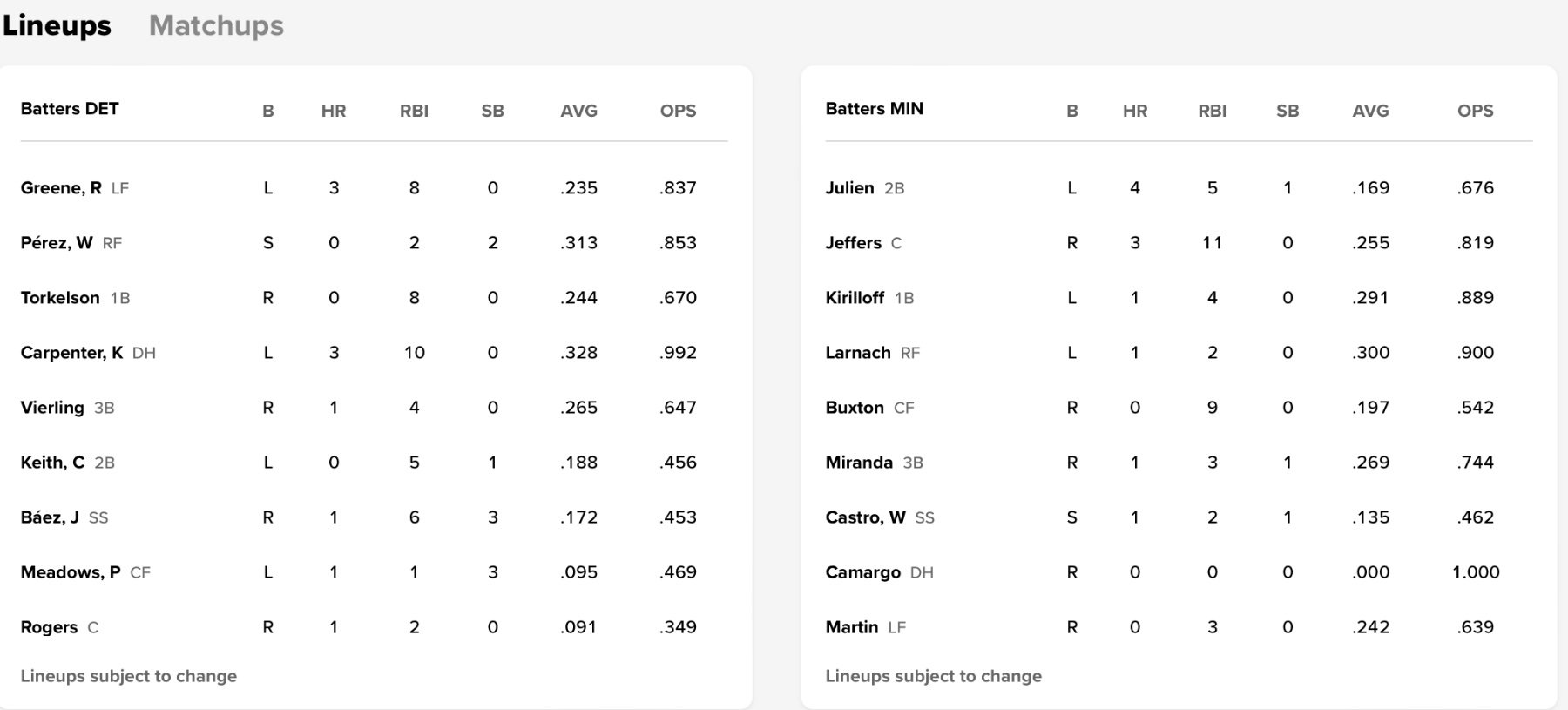Select the Lineups tab
The width and height of the screenshot is (1568, 710).
point(57,26)
